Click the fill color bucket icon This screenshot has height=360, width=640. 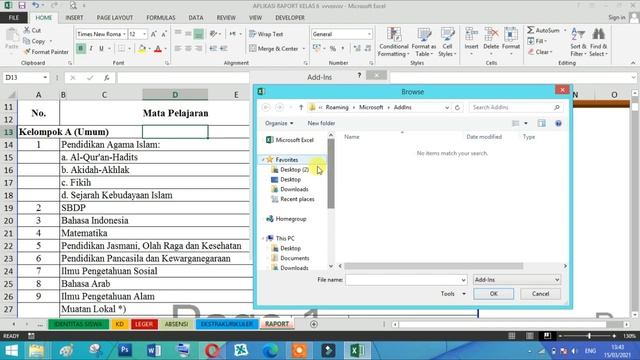click(142, 49)
